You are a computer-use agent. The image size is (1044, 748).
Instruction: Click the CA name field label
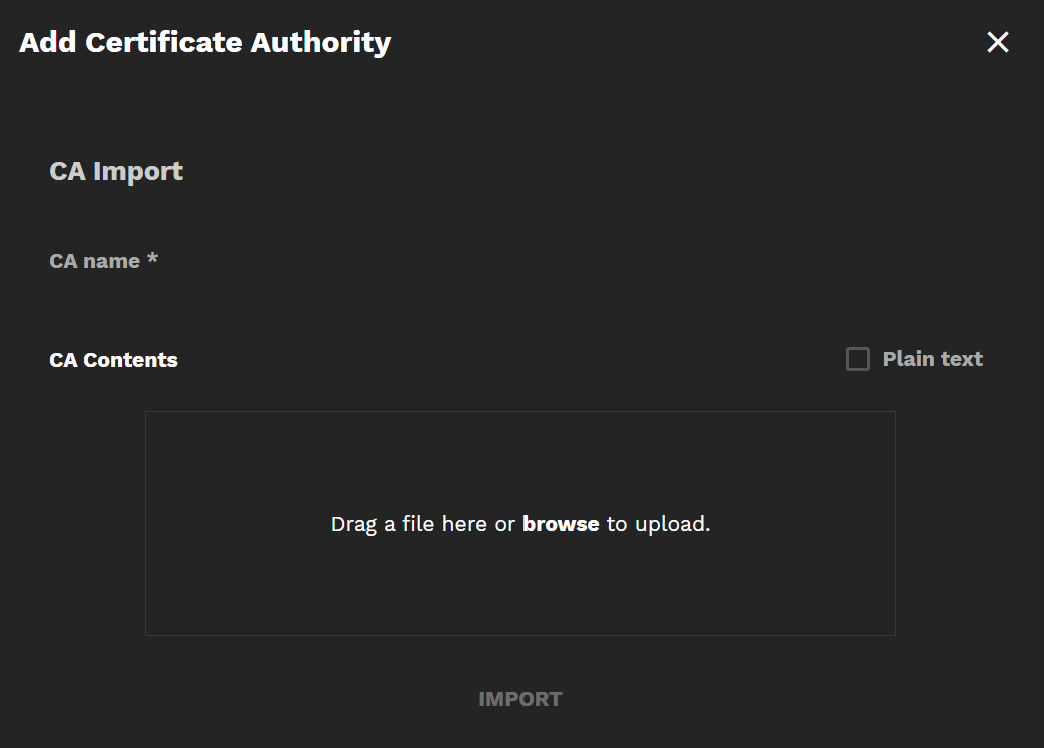tap(94, 261)
